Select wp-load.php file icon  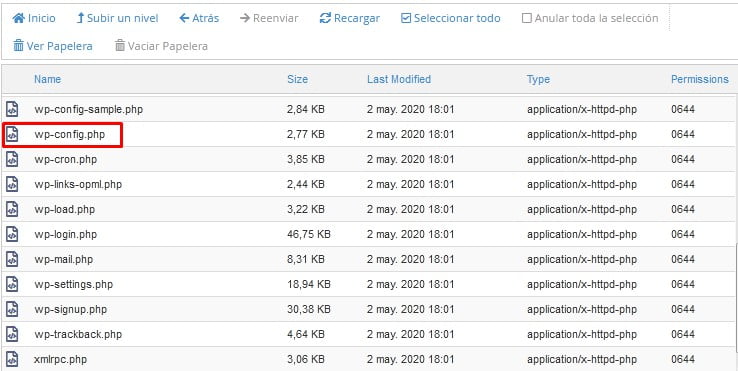pos(12,209)
